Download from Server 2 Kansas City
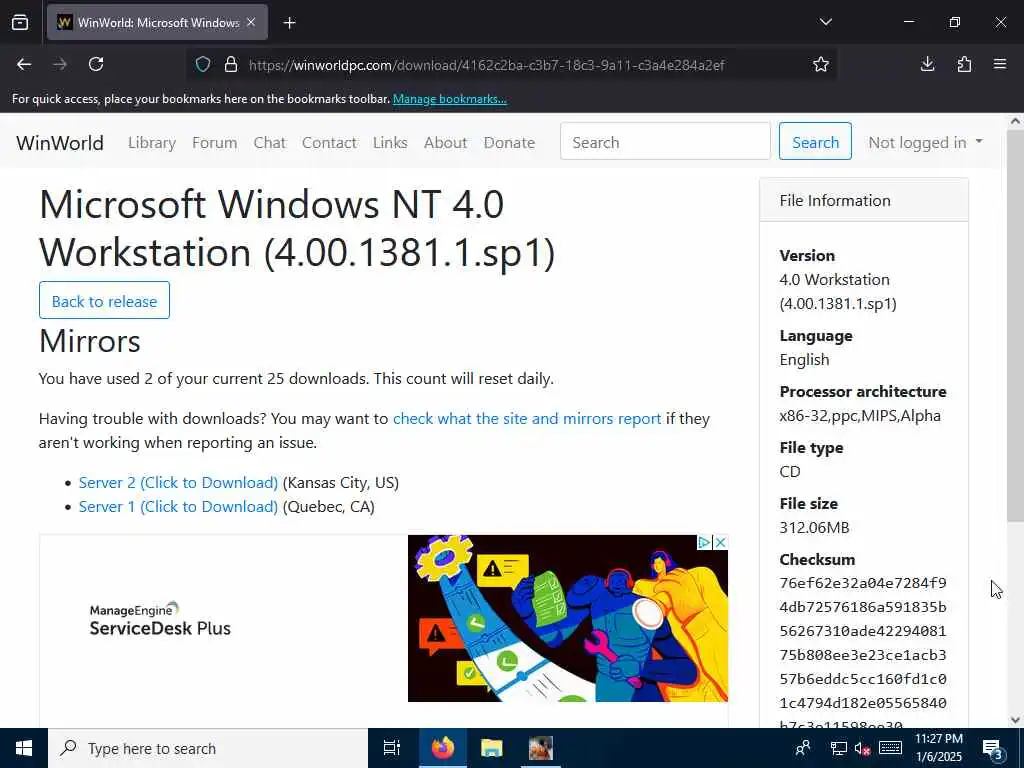Image resolution: width=1024 pixels, height=768 pixels. point(178,483)
